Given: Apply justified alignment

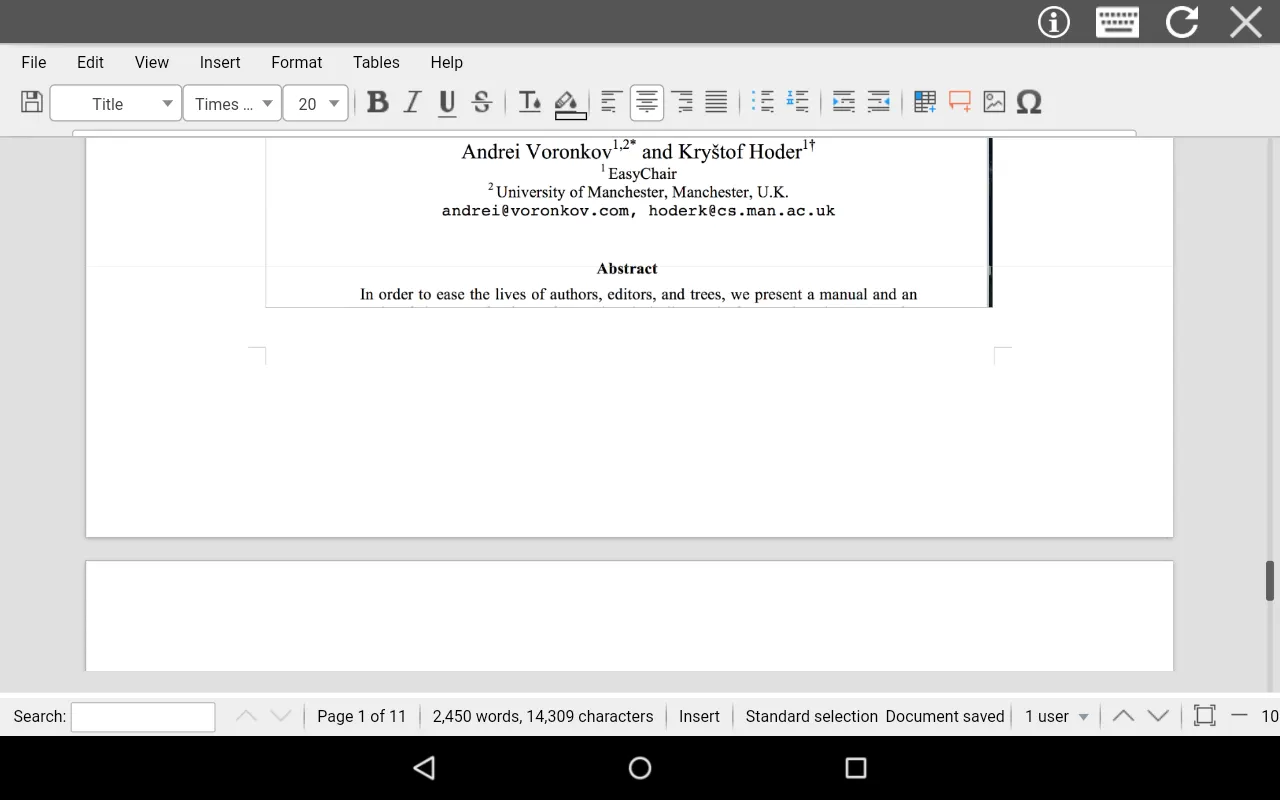Looking at the screenshot, I should [x=716, y=102].
